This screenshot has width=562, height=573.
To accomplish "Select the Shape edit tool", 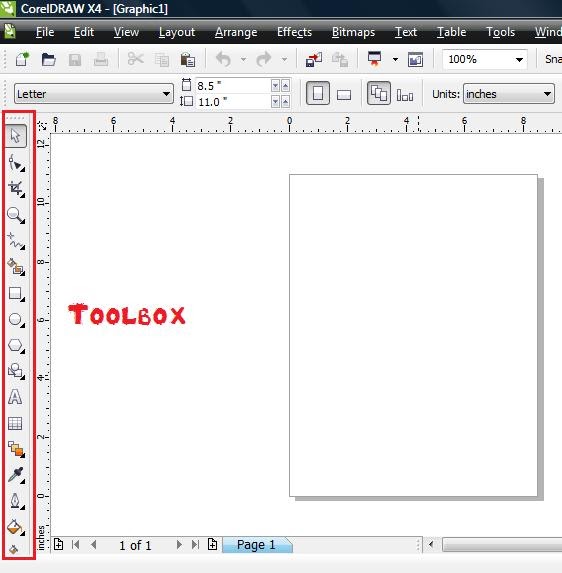I will (16, 163).
